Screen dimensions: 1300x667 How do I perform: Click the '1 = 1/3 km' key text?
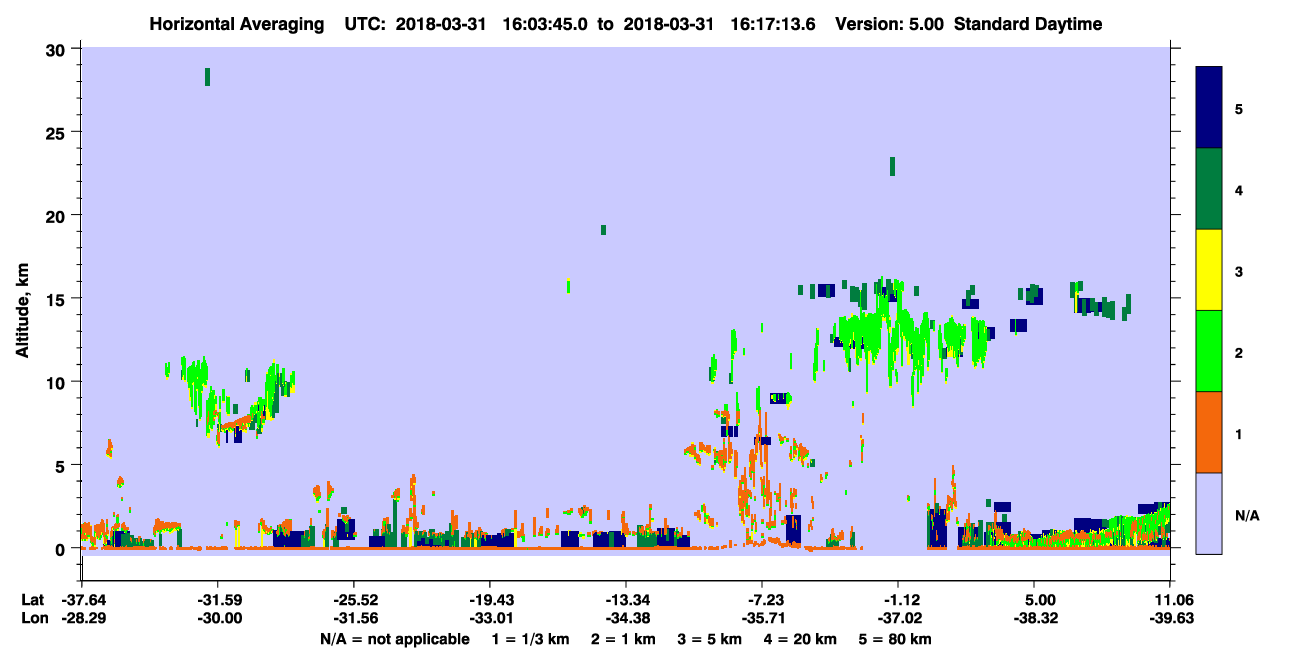click(x=529, y=639)
